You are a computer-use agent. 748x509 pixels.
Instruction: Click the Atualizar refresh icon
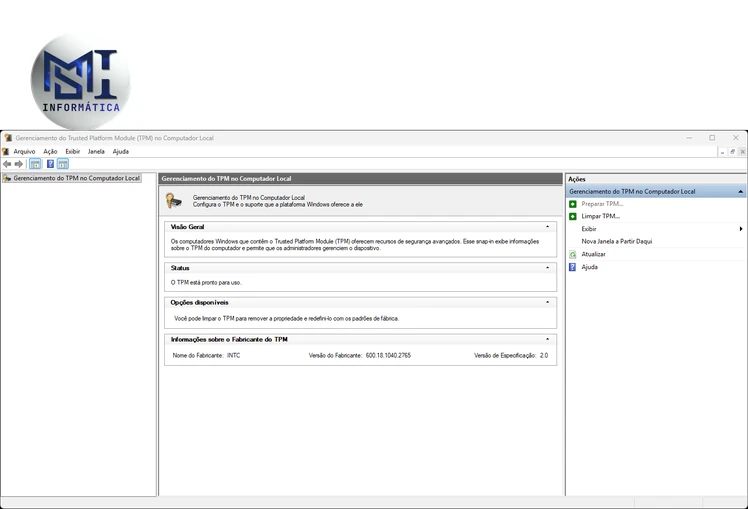(x=573, y=254)
